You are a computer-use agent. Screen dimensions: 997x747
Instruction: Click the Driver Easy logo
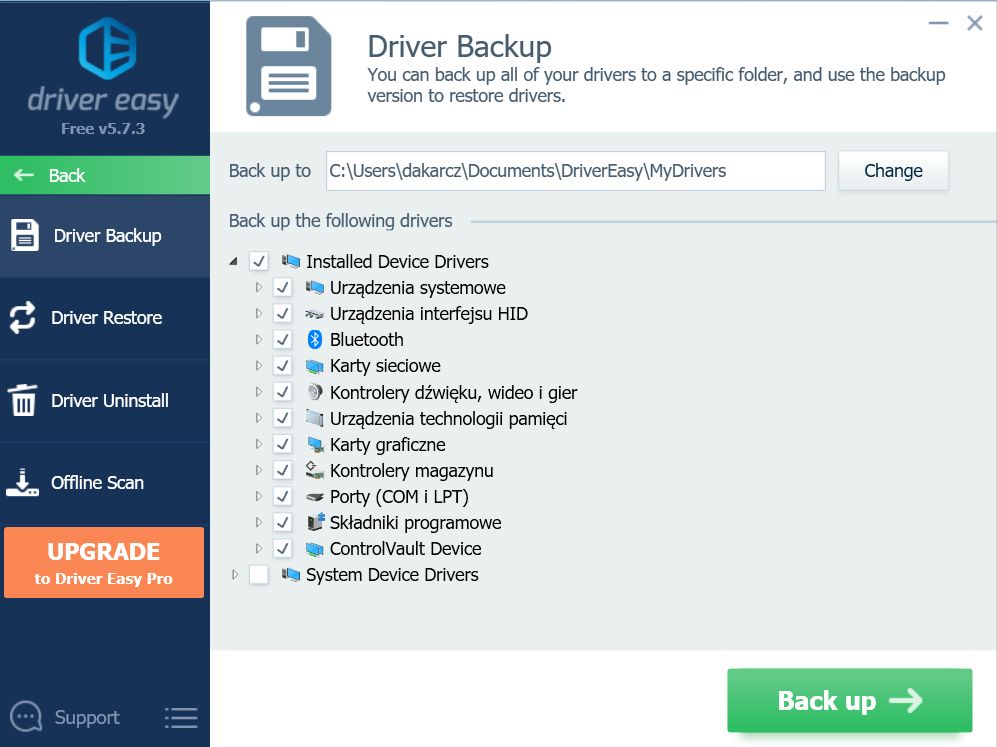[x=106, y=58]
